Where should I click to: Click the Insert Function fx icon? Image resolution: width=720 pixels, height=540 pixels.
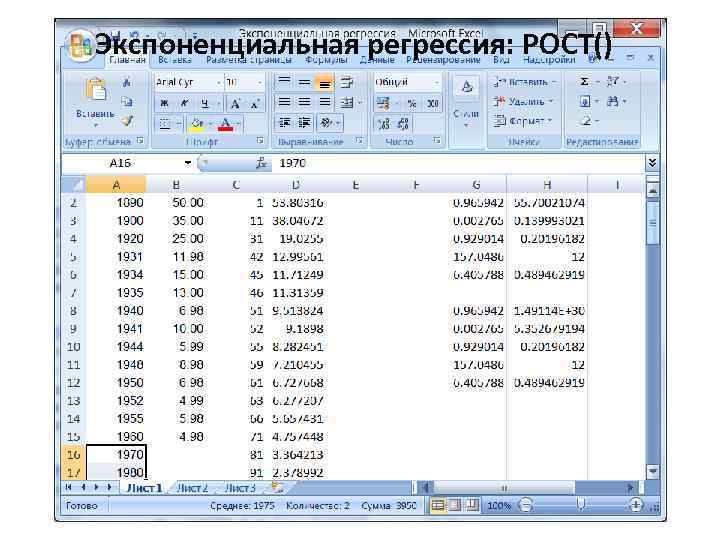[262, 163]
